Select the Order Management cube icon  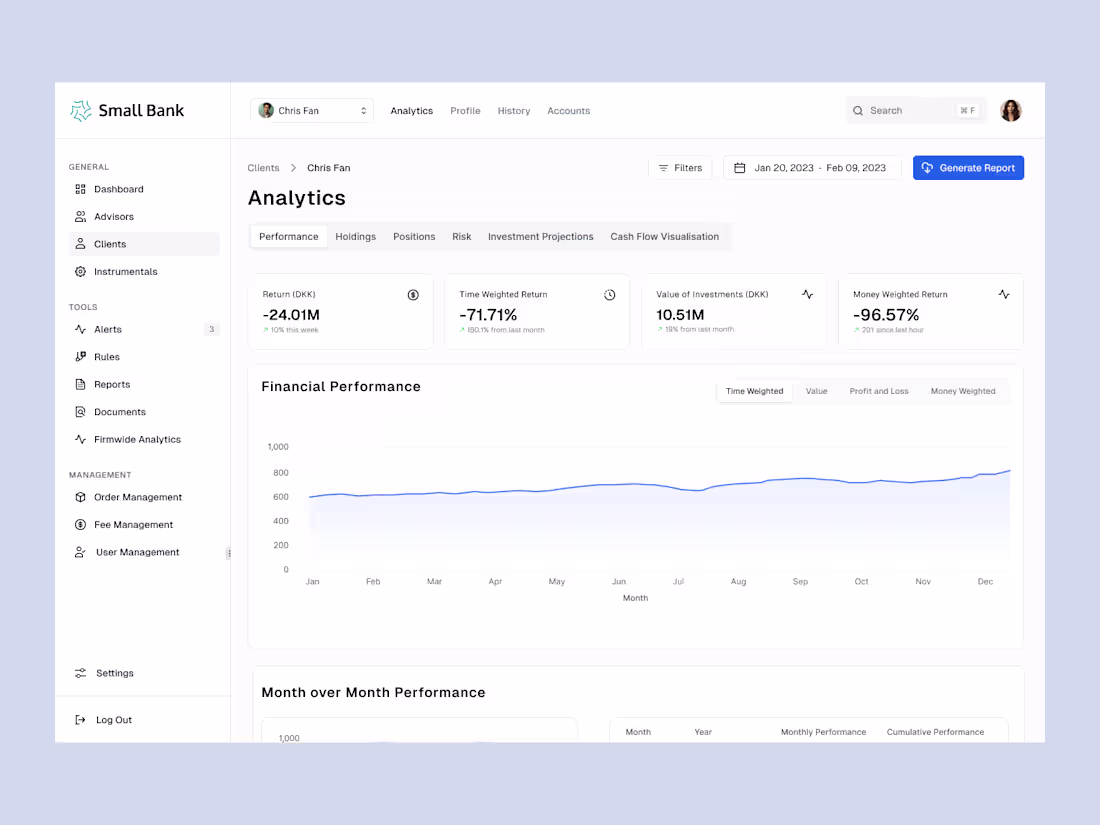click(x=80, y=497)
